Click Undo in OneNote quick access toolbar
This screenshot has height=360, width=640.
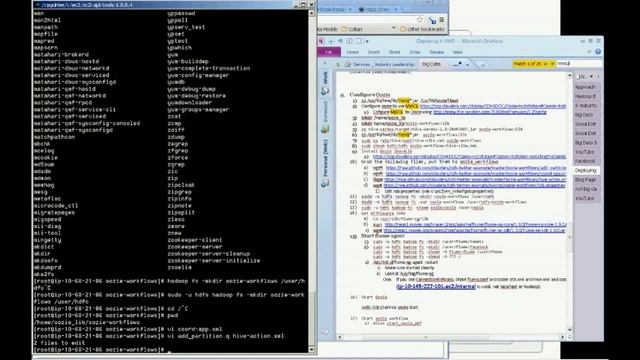340,41
